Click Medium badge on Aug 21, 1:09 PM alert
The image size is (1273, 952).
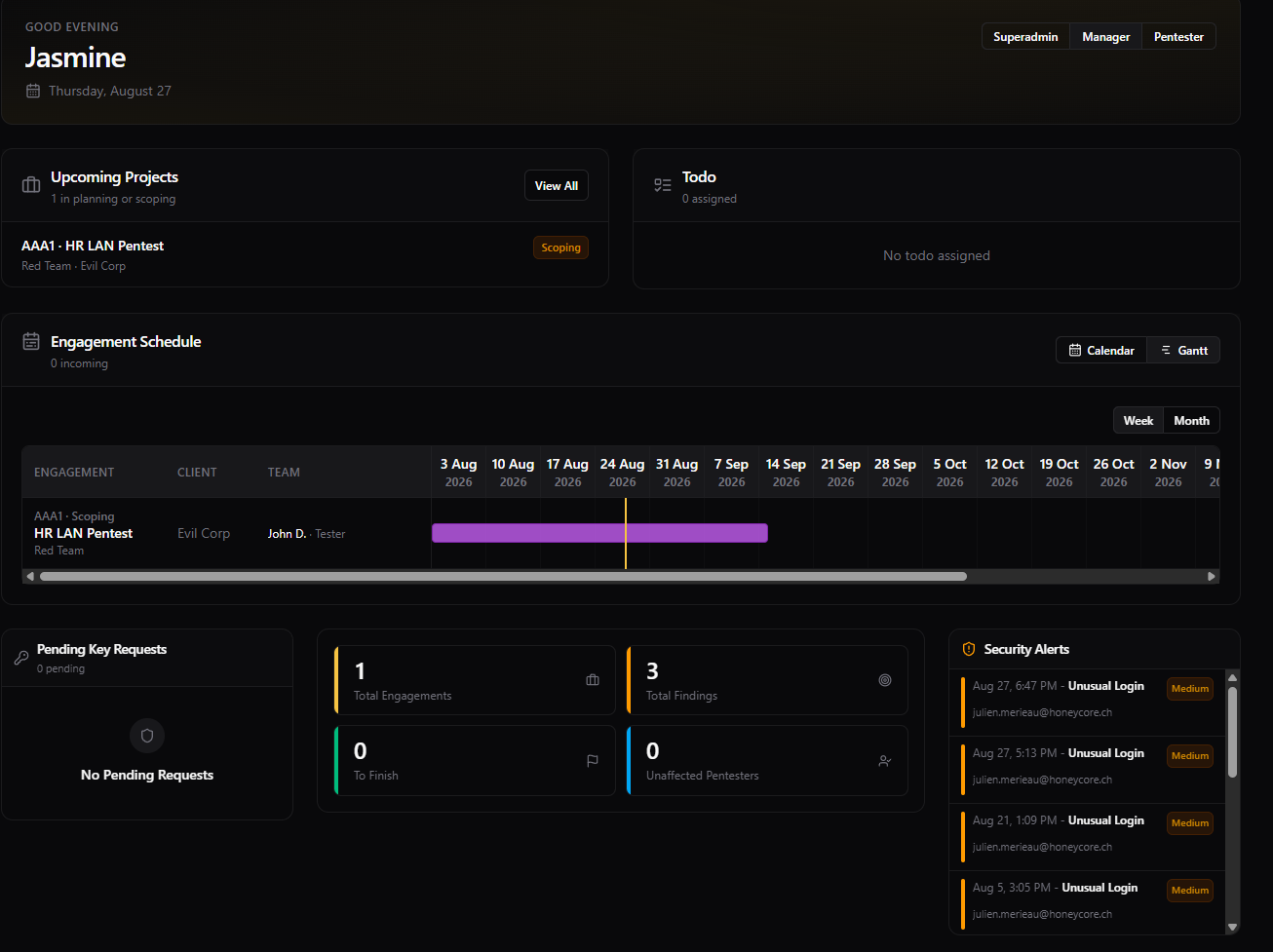1190,823
